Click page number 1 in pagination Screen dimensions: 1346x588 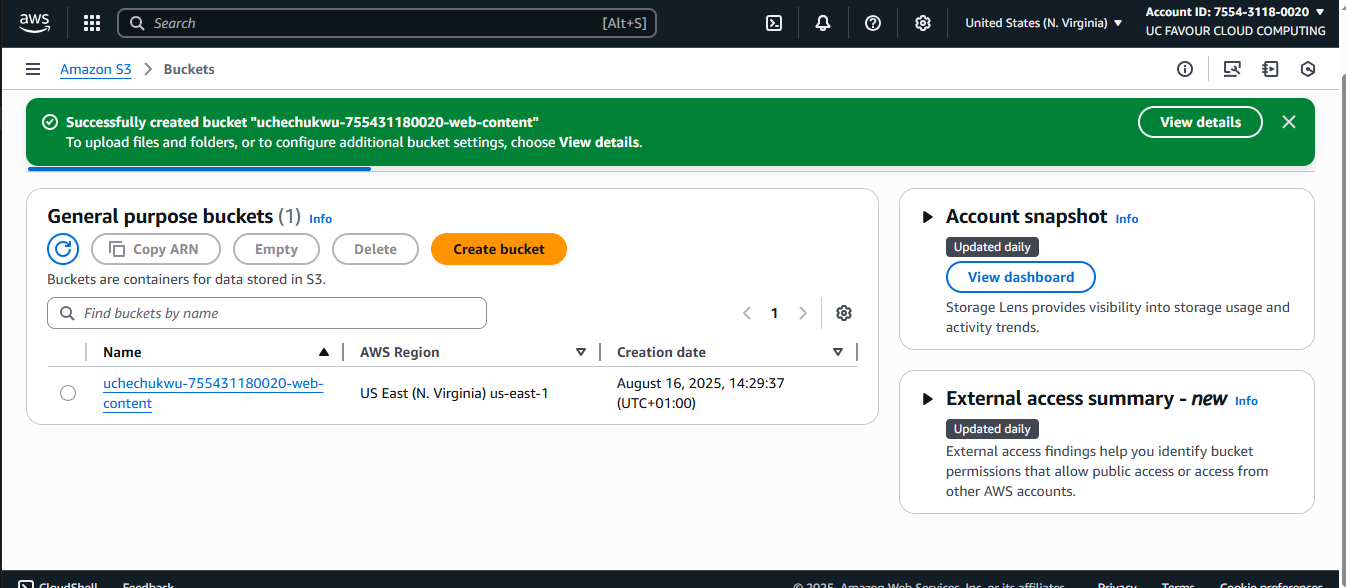(x=774, y=313)
